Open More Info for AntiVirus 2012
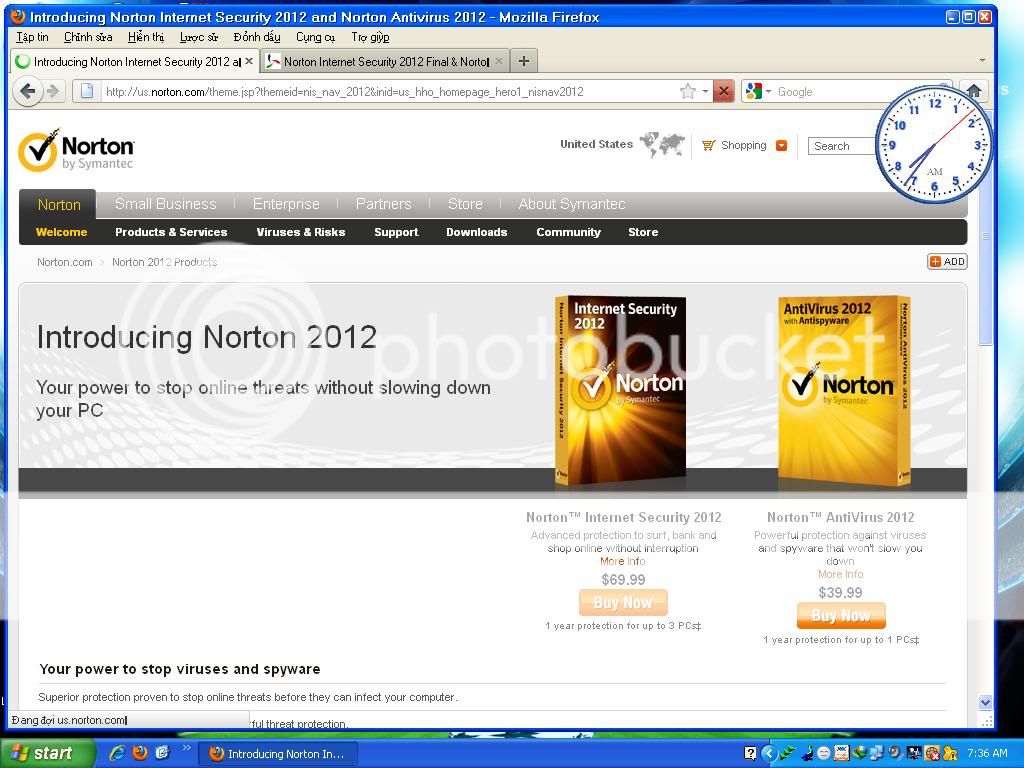The width and height of the screenshot is (1024, 768). [840, 574]
